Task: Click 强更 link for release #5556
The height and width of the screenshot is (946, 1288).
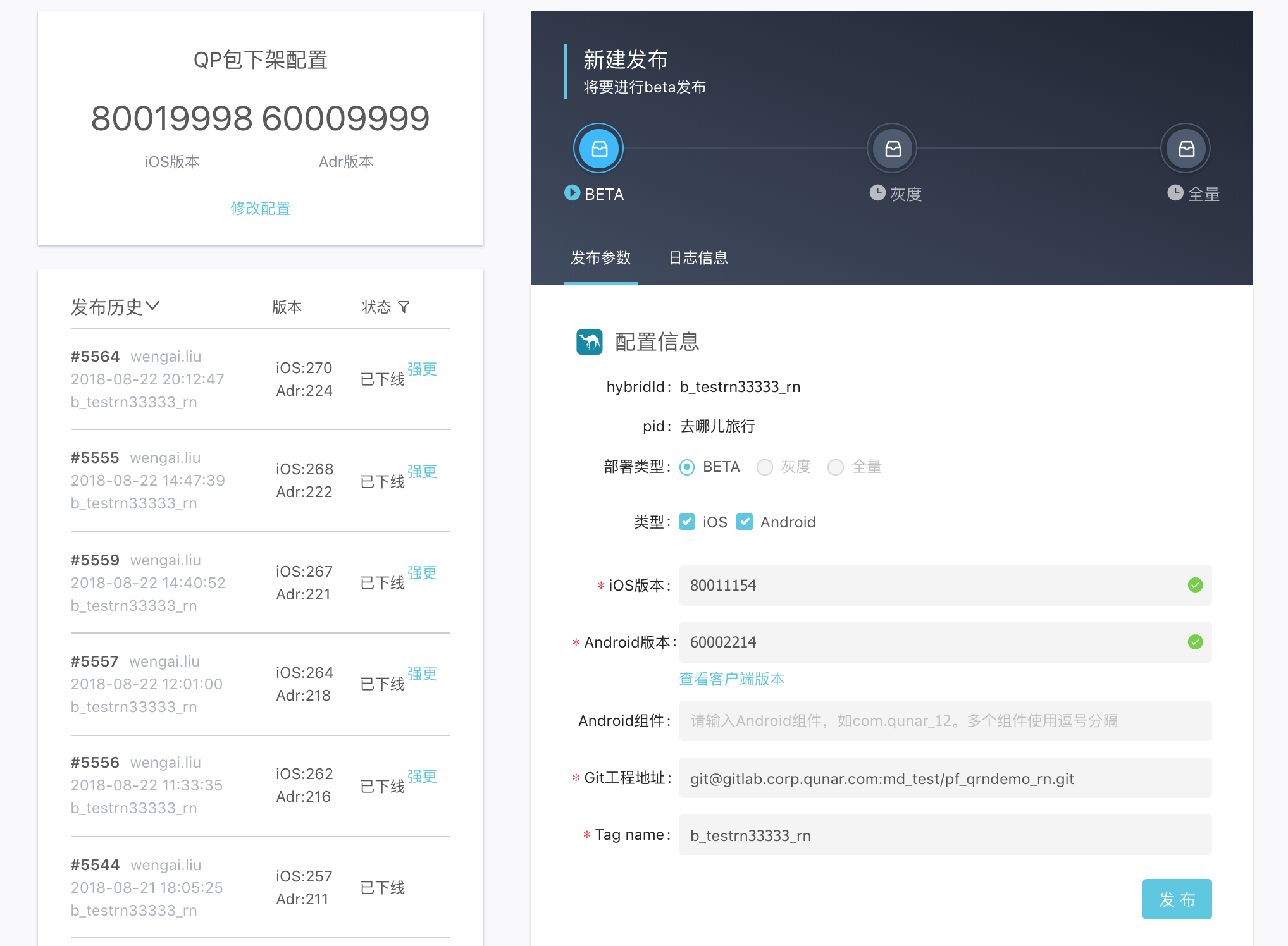Action: point(422,777)
